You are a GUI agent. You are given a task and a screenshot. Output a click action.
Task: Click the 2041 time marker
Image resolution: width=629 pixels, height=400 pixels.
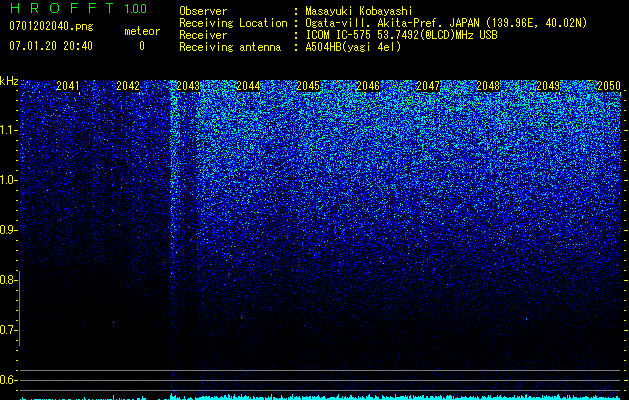pyautogui.click(x=68, y=86)
